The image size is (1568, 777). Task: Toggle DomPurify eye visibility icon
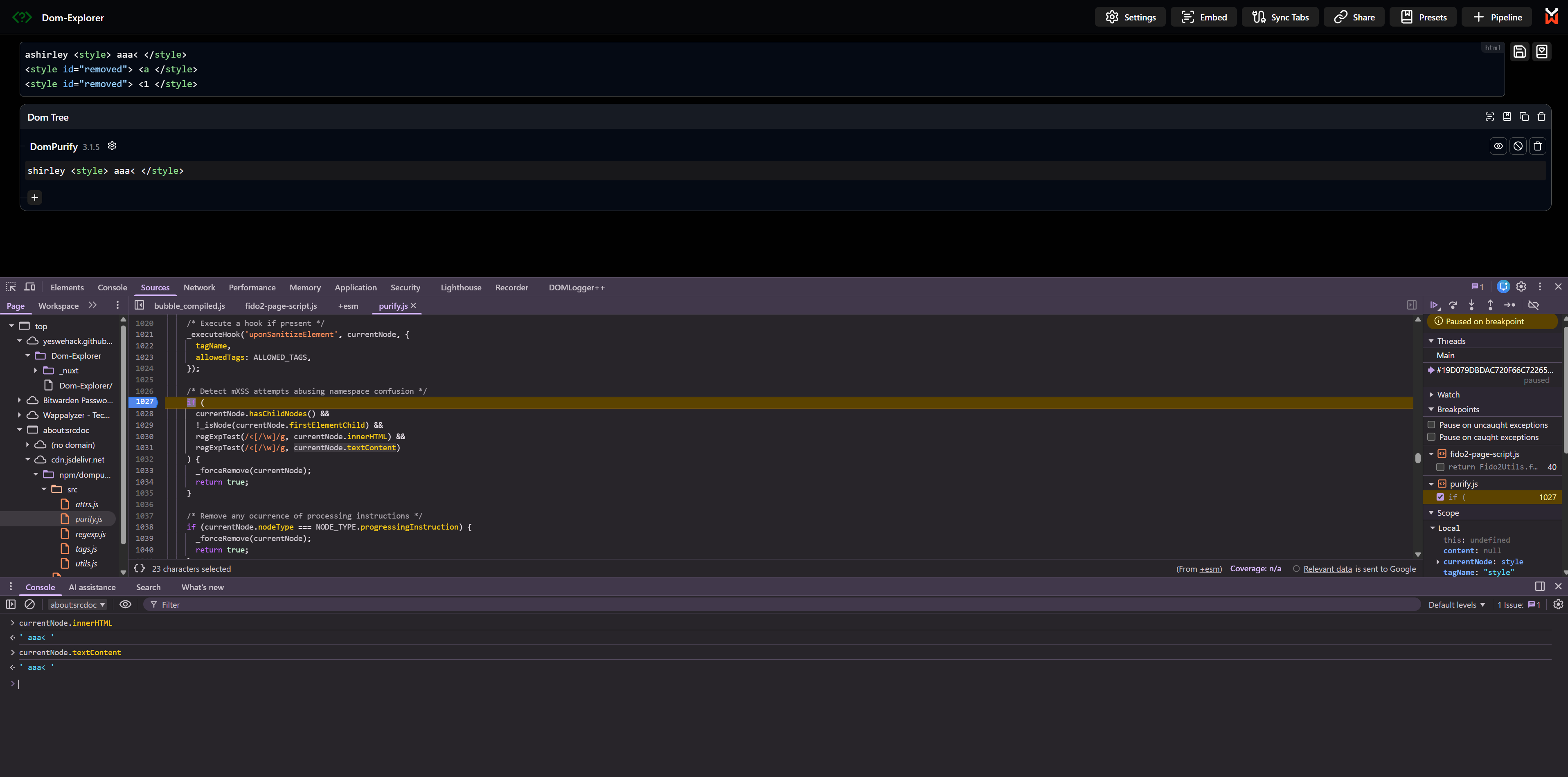tap(1498, 146)
